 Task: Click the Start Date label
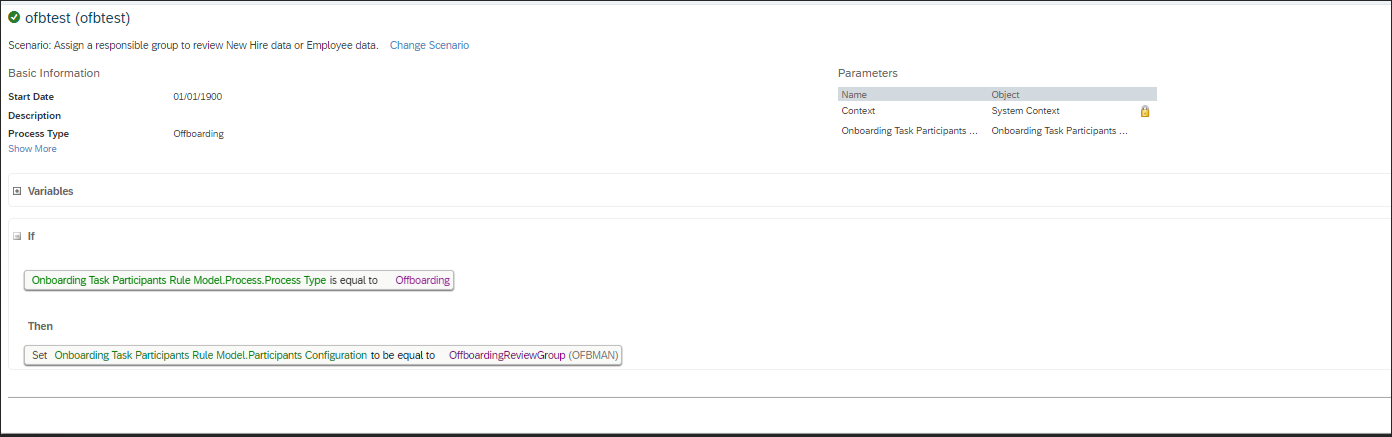point(31,97)
